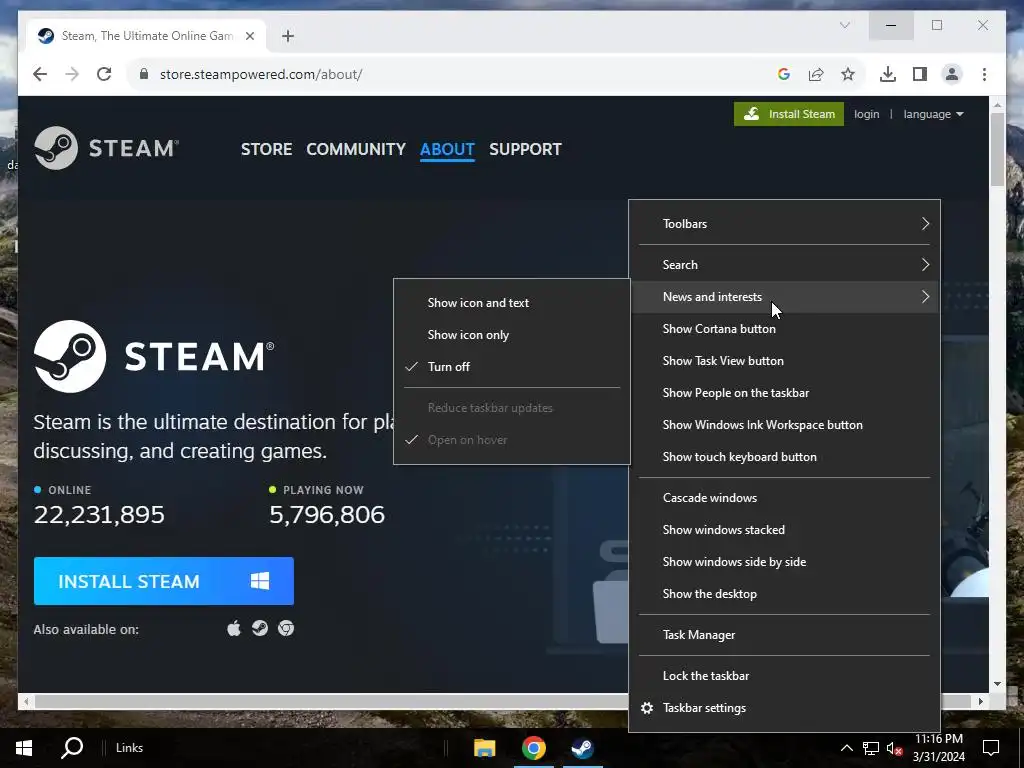The width and height of the screenshot is (1024, 768).
Task: Go to Steam STORE section
Action: point(266,149)
